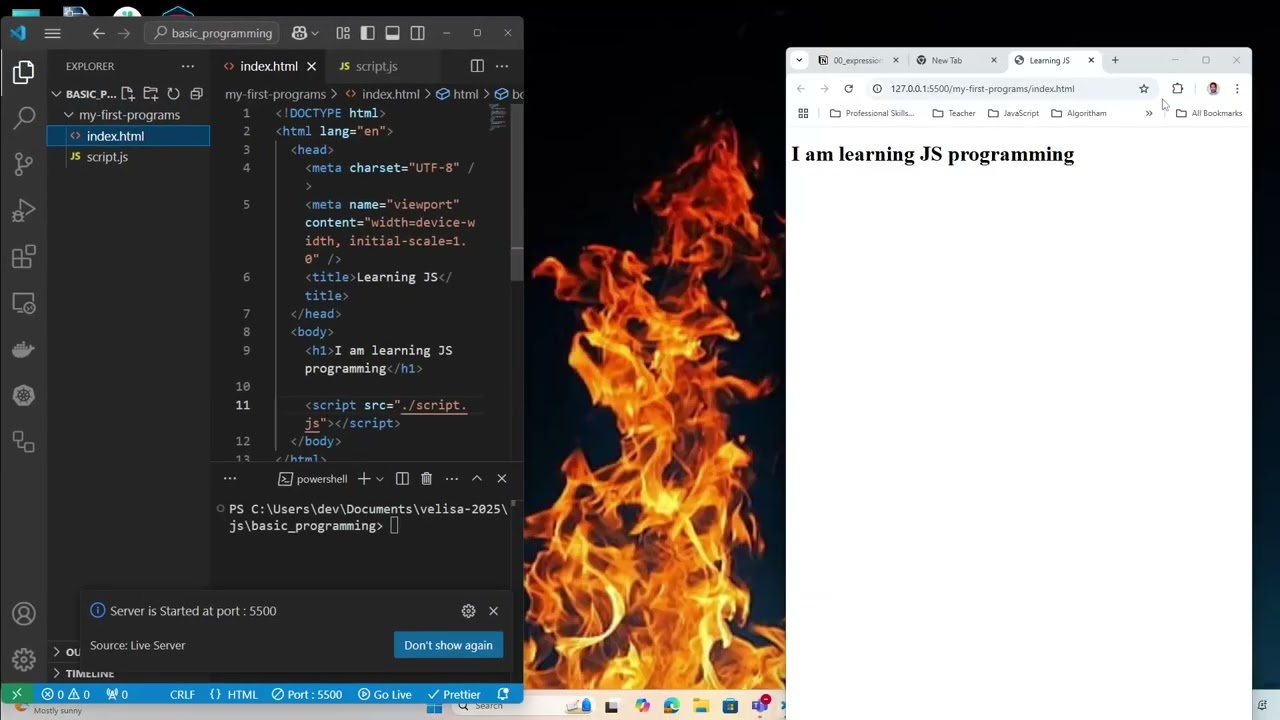Open editor more actions menu
Image resolution: width=1280 pixels, height=720 pixels.
(502, 66)
